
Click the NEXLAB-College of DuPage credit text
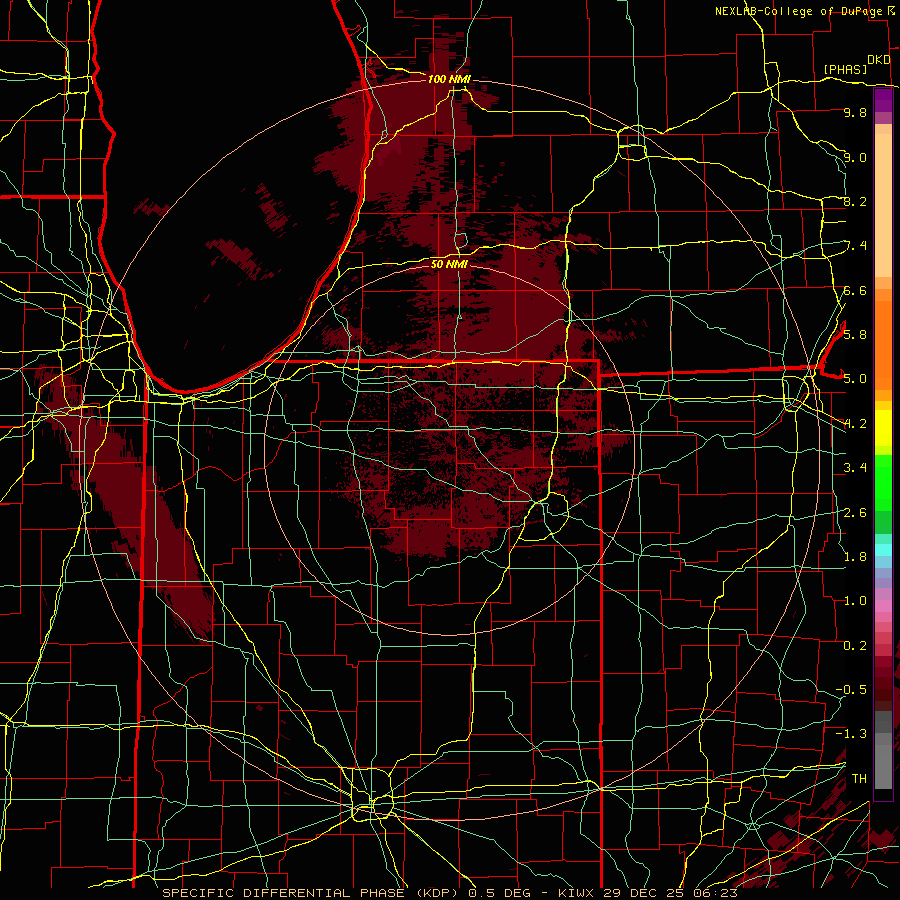click(800, 11)
